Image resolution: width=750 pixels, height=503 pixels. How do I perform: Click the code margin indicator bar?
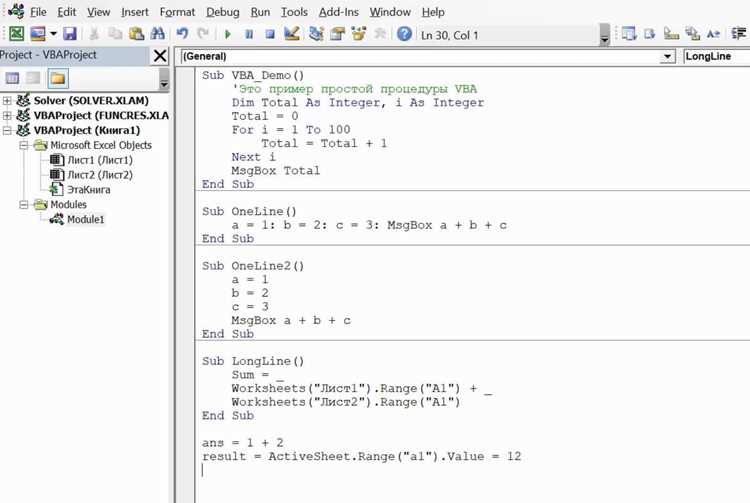[186, 284]
